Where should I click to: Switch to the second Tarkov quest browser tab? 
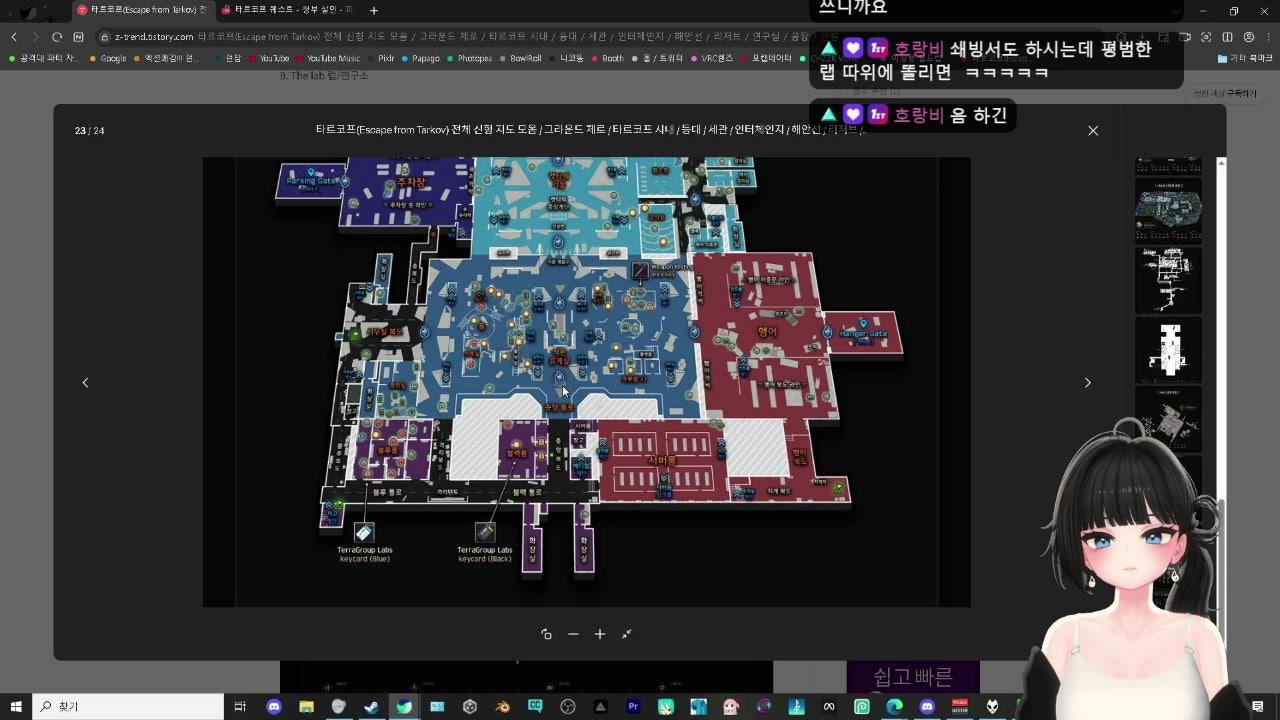pos(287,10)
